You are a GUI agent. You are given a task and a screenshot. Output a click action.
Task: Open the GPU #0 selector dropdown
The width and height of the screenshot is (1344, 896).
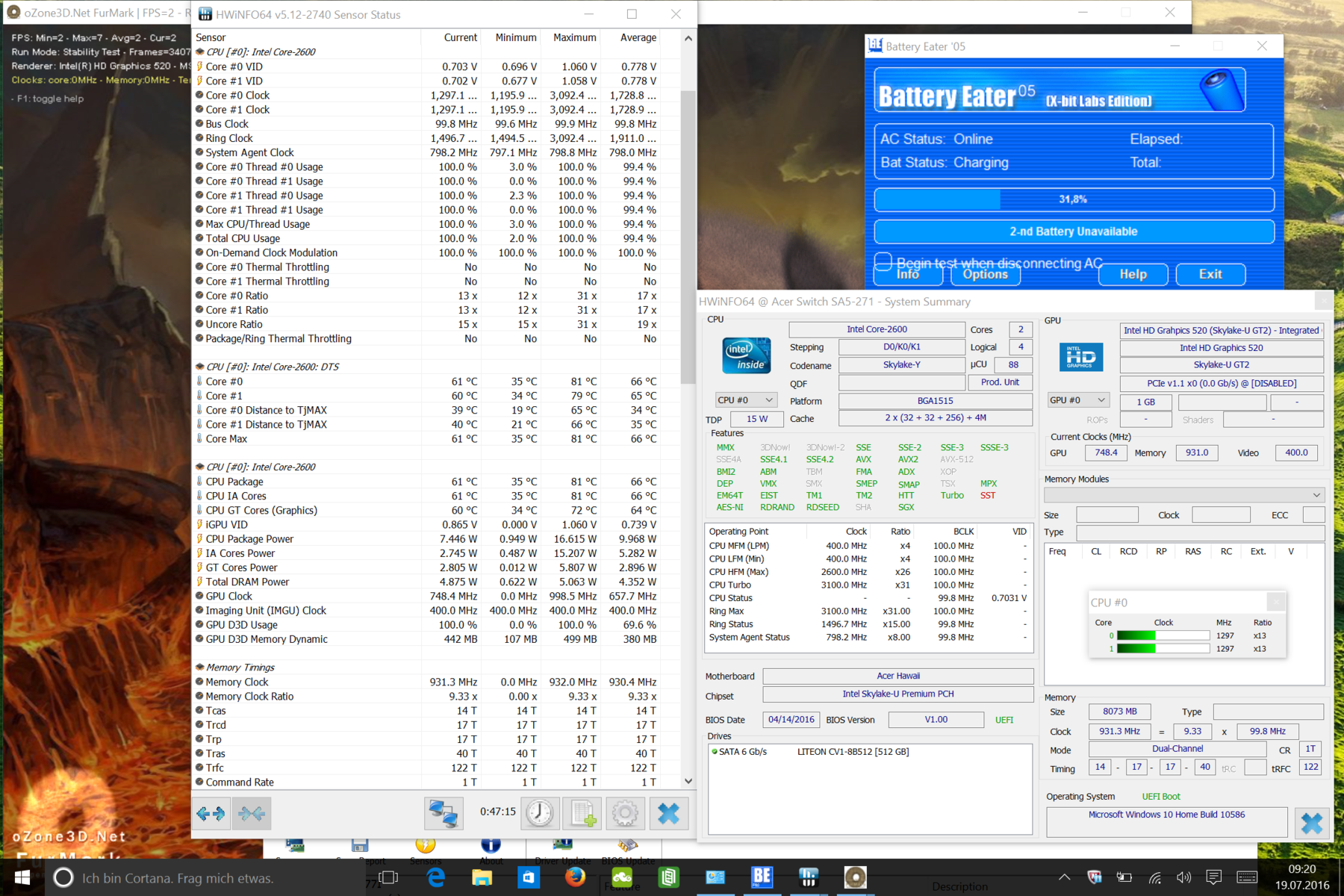pos(1078,400)
